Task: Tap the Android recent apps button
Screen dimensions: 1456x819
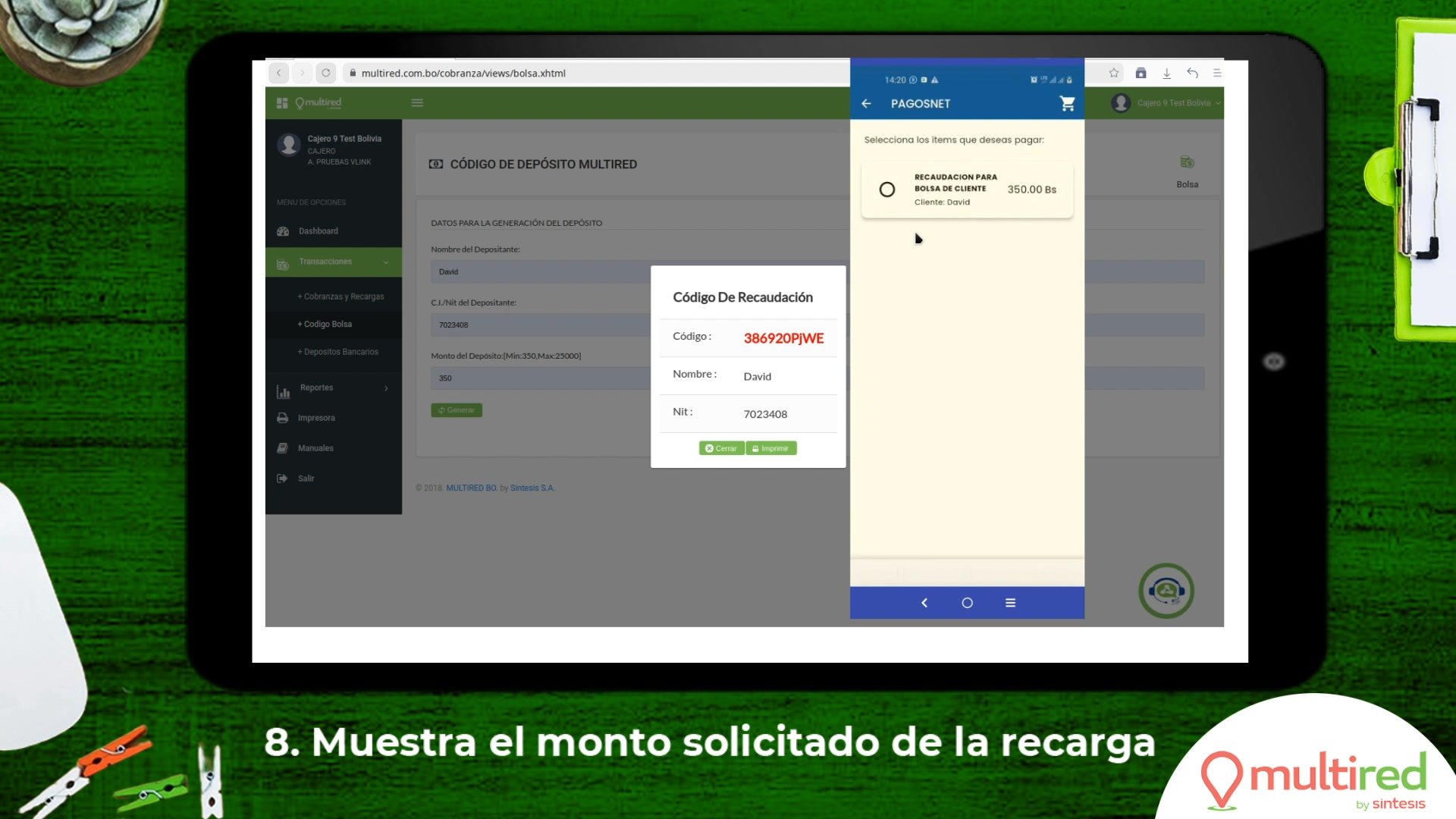Action: [x=1010, y=603]
